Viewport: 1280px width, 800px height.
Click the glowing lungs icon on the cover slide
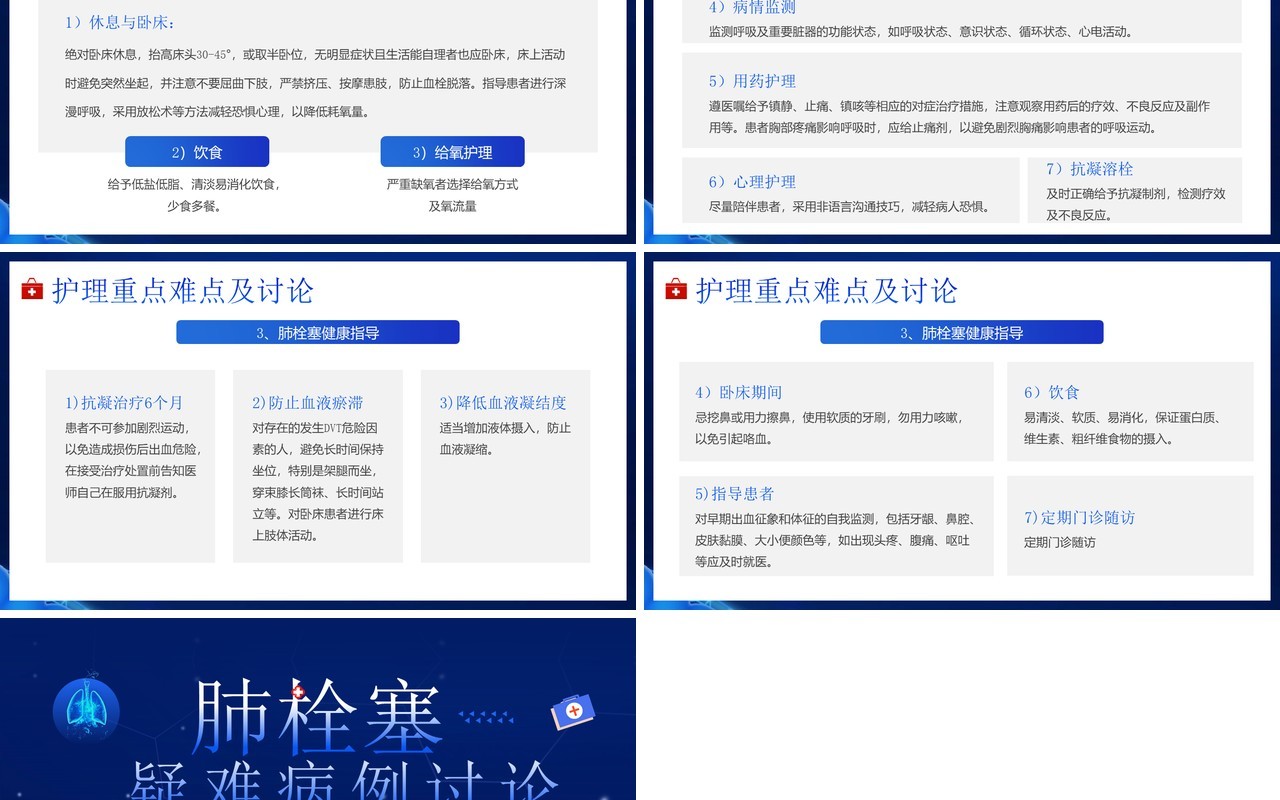[86, 711]
